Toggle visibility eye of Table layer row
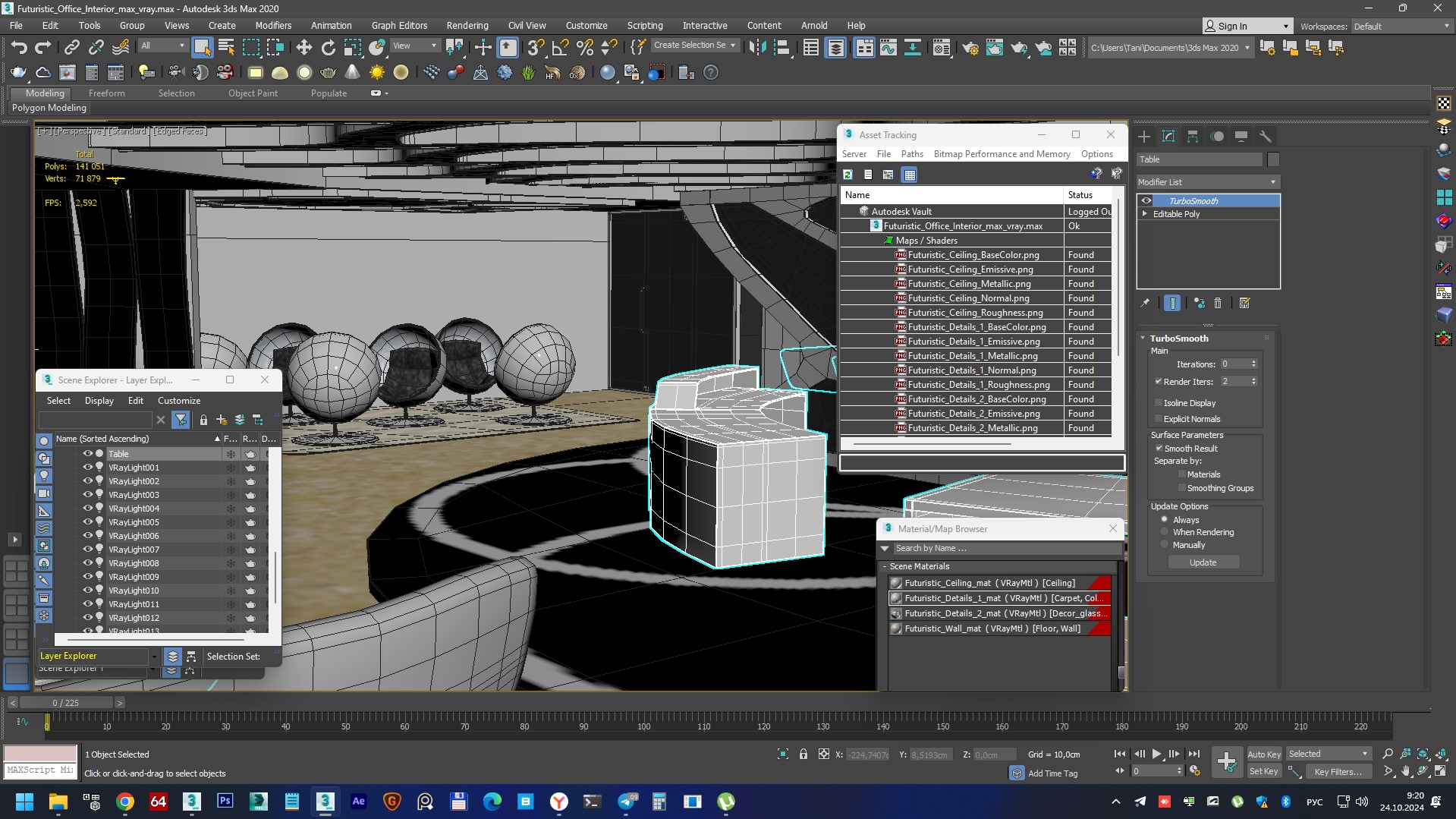 click(87, 453)
